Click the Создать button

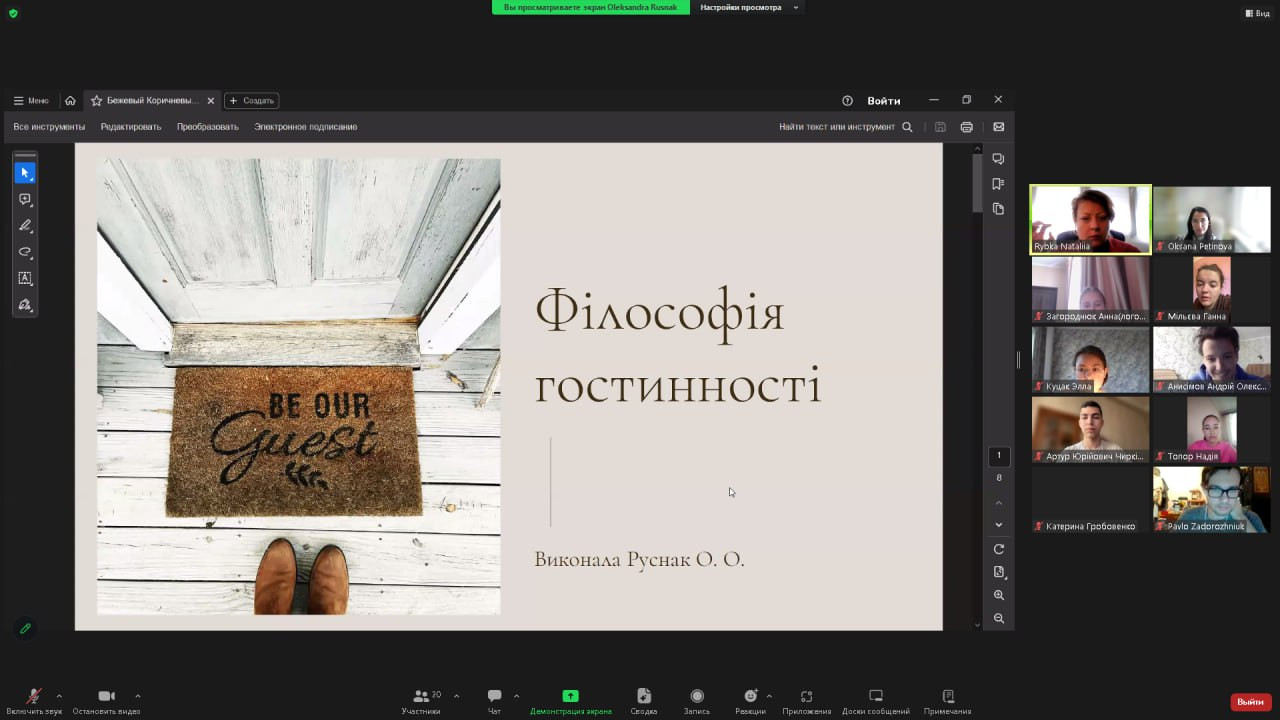coord(251,101)
